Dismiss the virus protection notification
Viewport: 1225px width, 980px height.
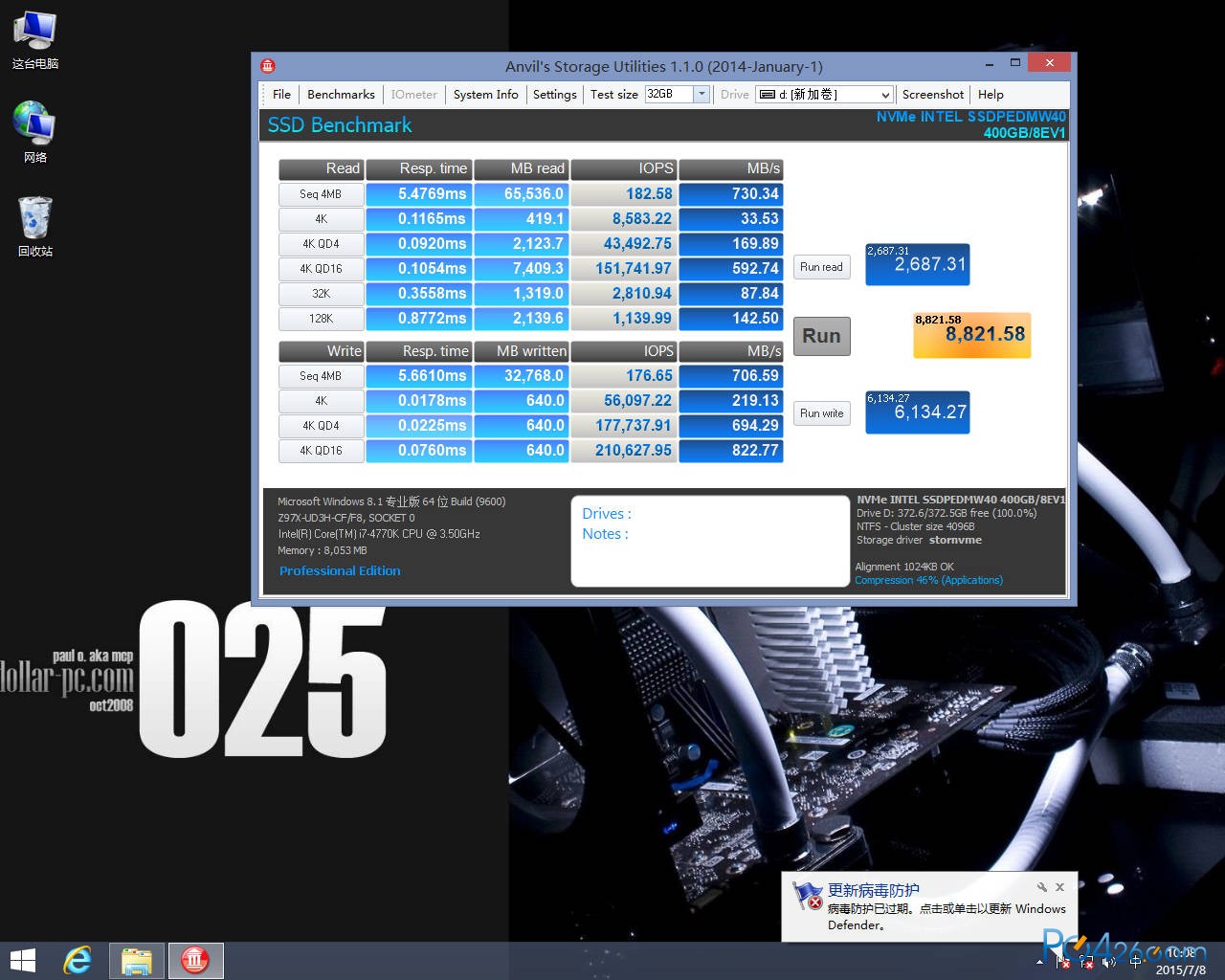tap(1059, 887)
